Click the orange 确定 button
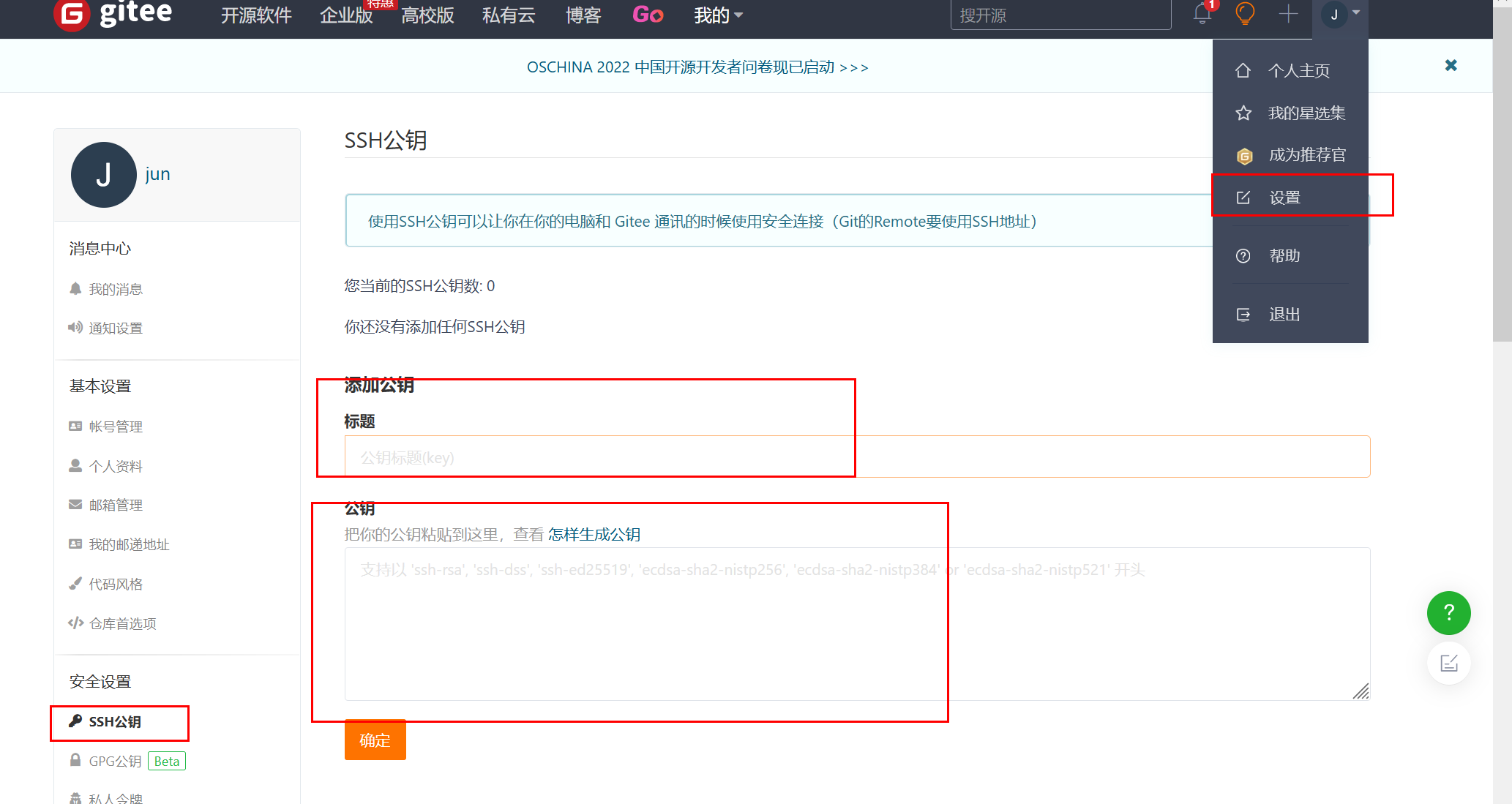 click(375, 740)
